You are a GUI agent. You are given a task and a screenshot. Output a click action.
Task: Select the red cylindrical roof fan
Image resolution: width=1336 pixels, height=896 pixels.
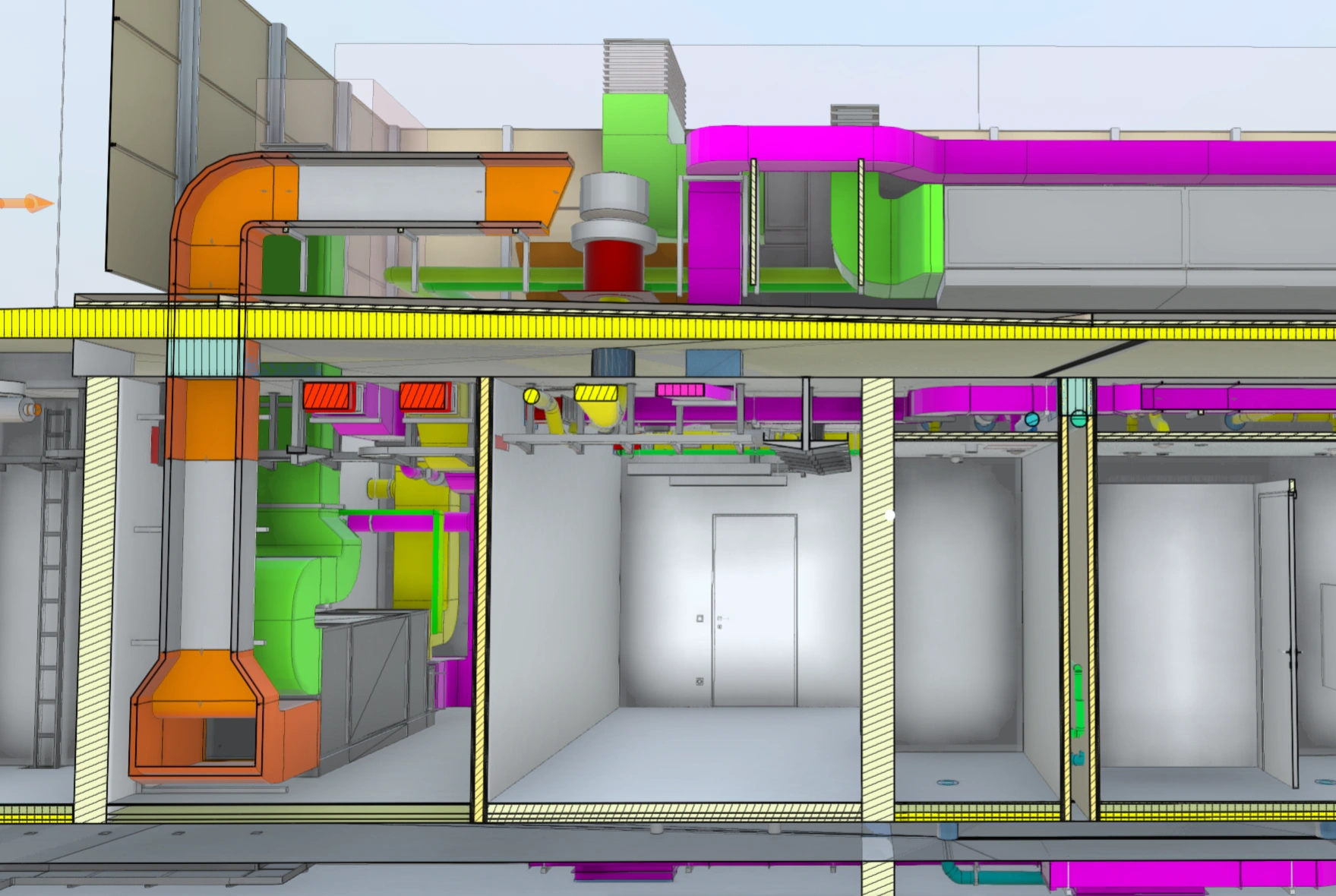tap(613, 267)
